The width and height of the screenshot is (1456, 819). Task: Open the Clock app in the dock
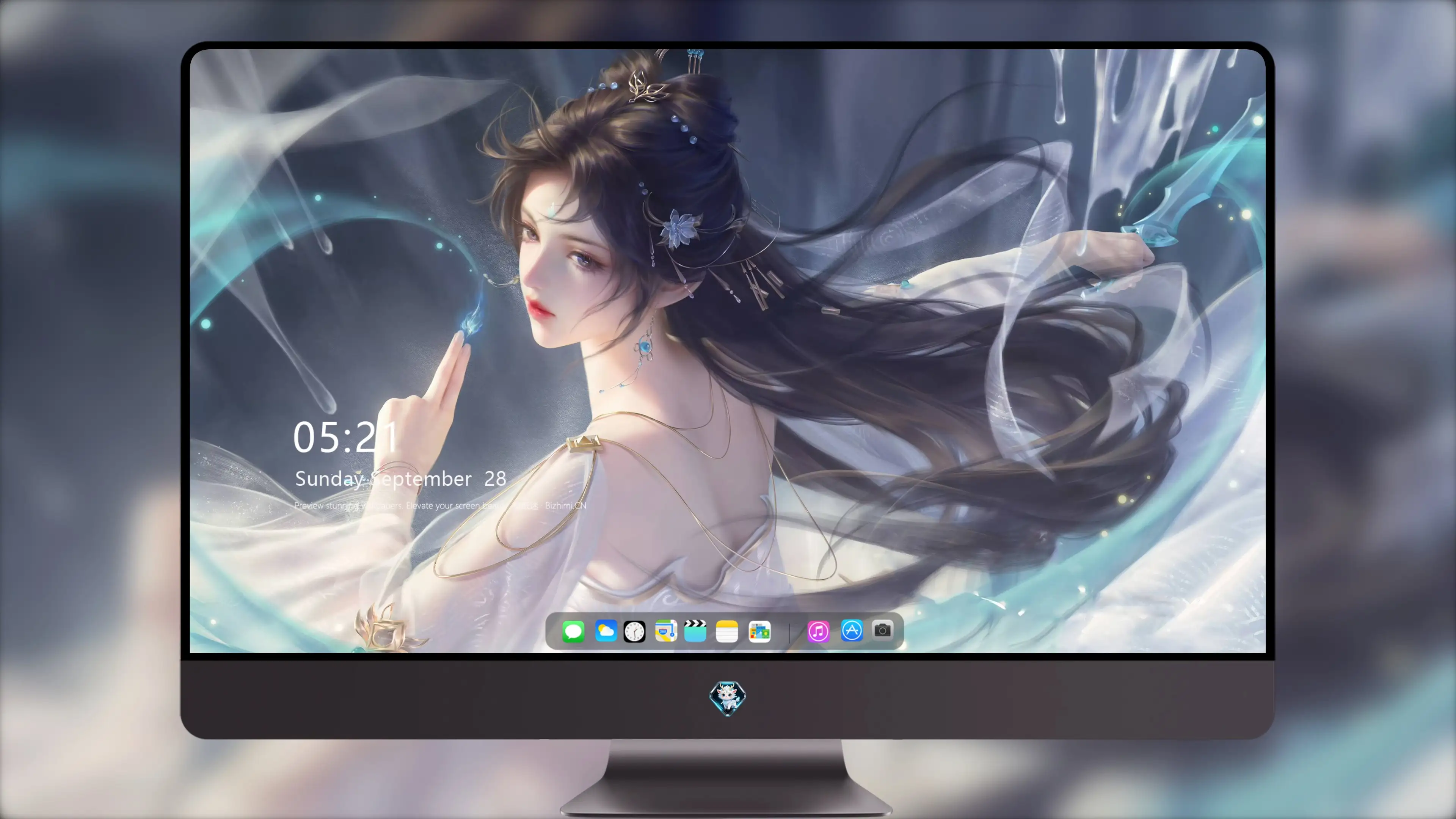(634, 631)
